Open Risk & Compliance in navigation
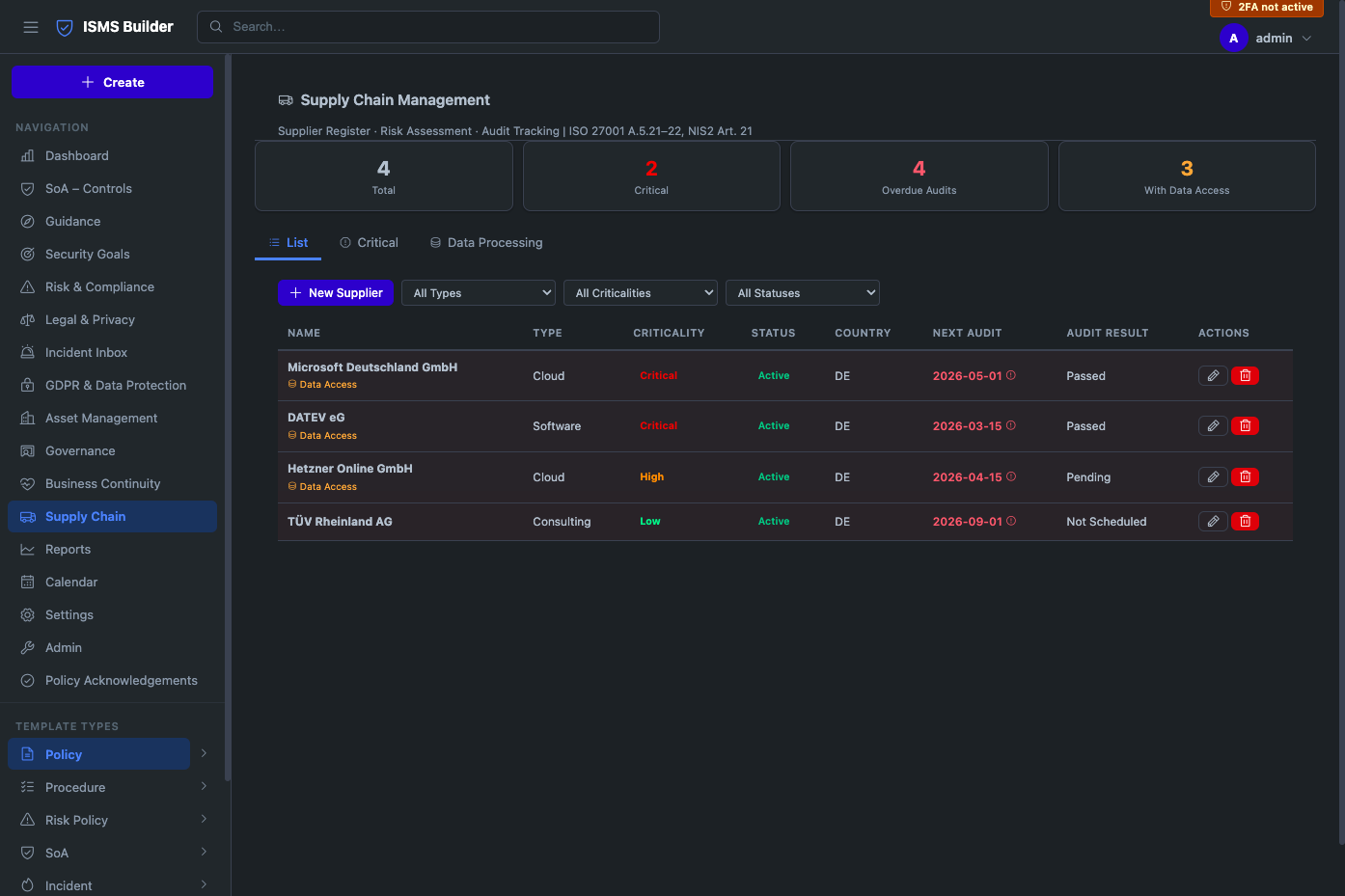1345x896 pixels. pyautogui.click(x=112, y=287)
